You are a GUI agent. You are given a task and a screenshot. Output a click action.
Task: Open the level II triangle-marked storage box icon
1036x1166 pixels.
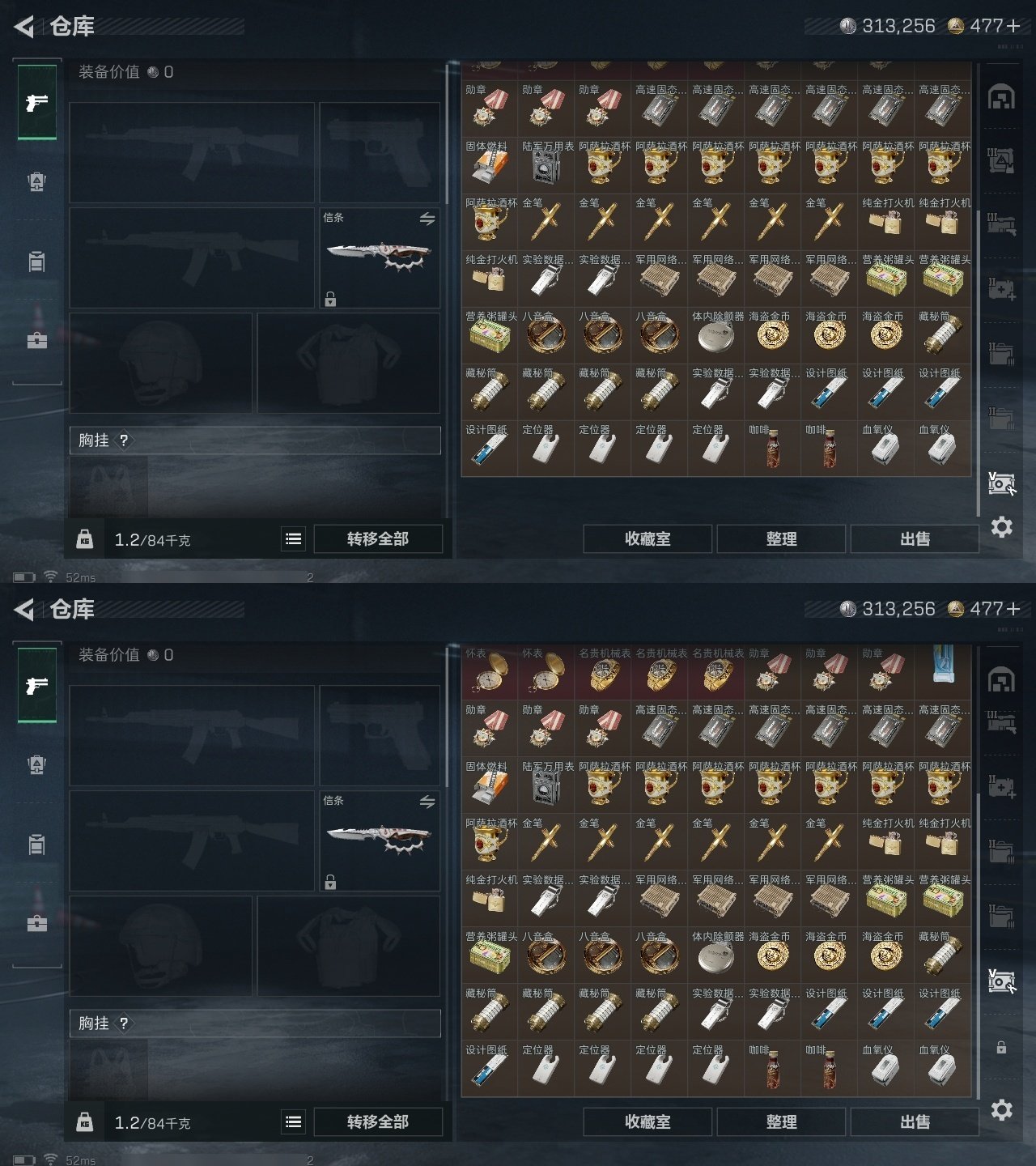pos(1001,161)
